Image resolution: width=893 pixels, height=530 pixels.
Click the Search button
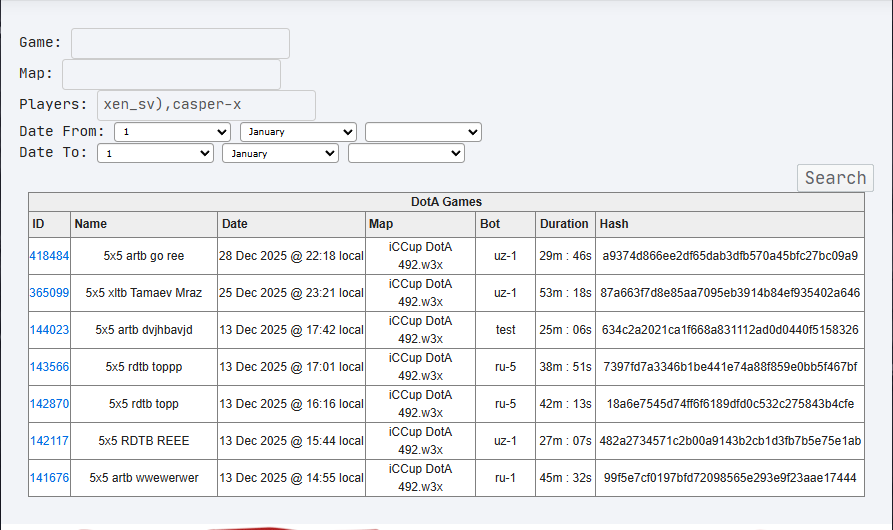tap(835, 178)
